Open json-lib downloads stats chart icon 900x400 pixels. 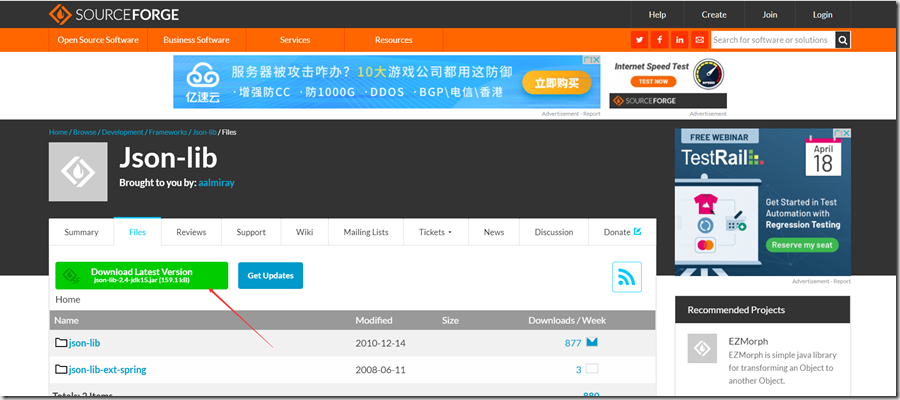point(592,342)
